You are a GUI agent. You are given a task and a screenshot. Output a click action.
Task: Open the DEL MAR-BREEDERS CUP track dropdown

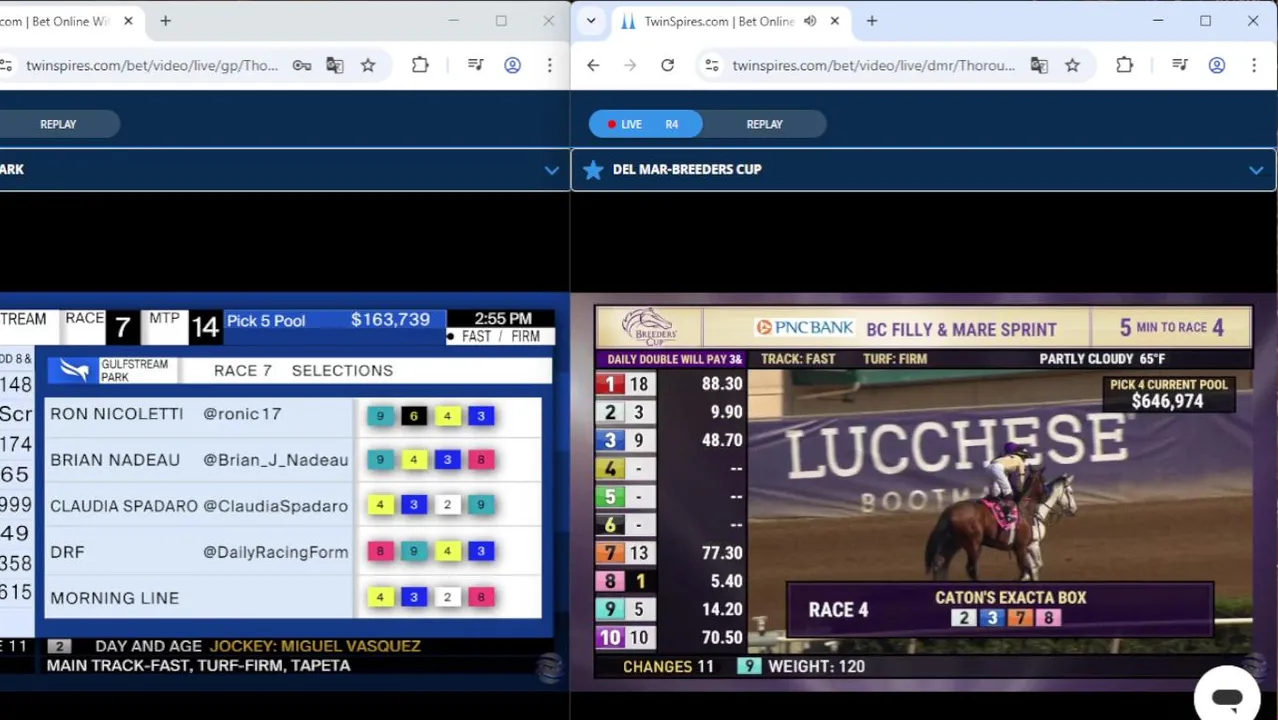(x=923, y=170)
